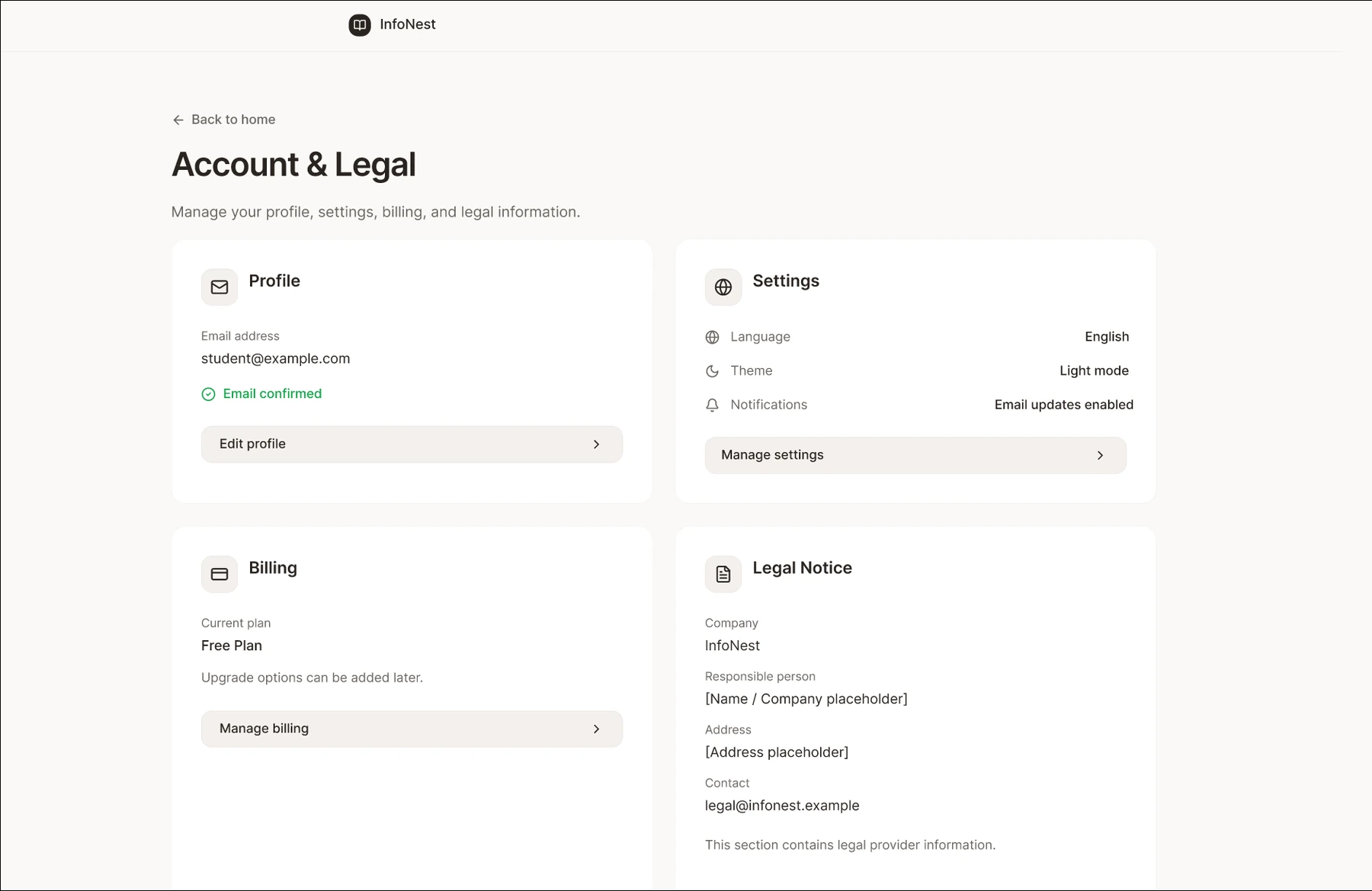Click the Billing card heading
Image resolution: width=1372 pixels, height=891 pixels.
click(x=273, y=568)
